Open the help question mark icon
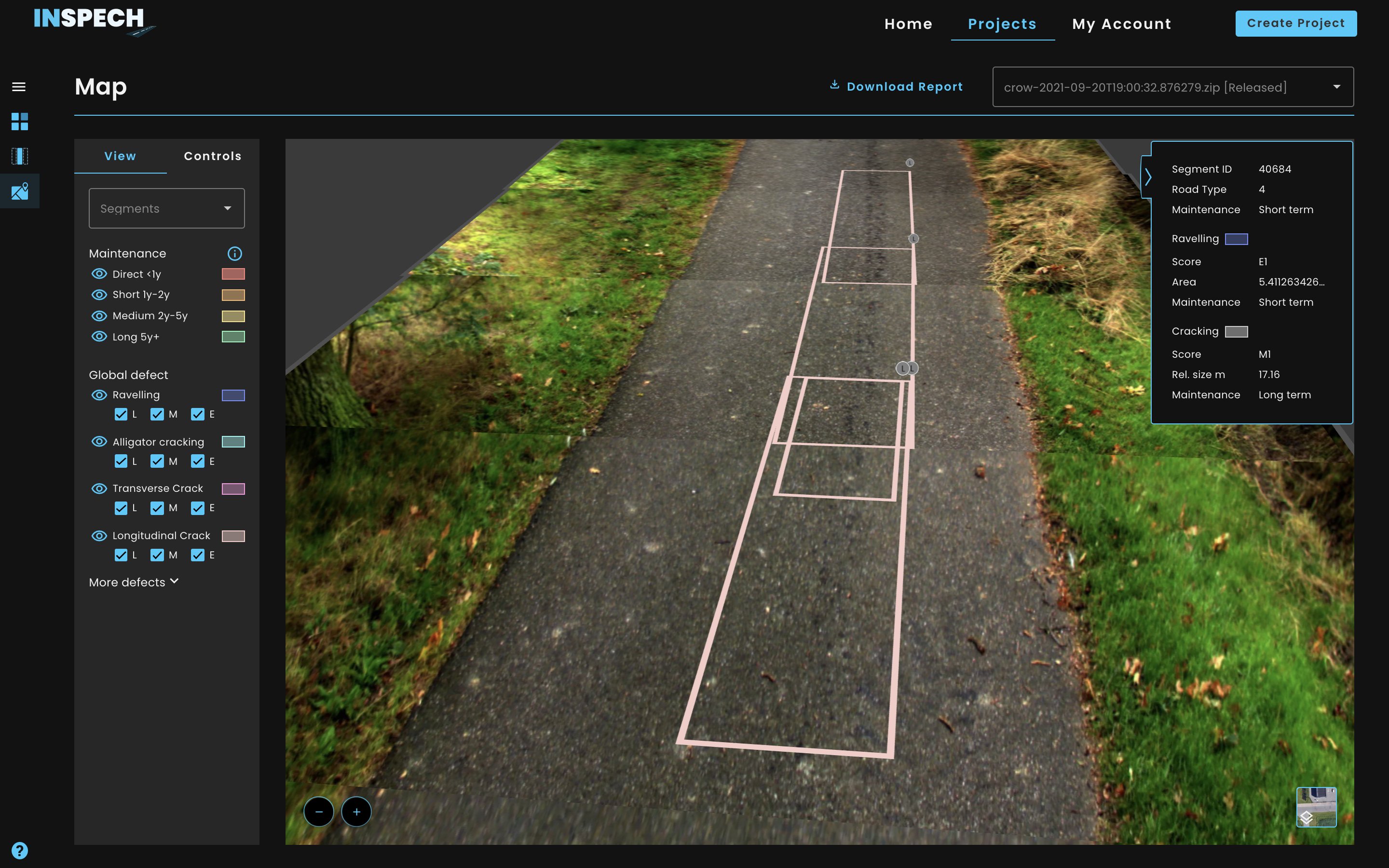 (19, 850)
